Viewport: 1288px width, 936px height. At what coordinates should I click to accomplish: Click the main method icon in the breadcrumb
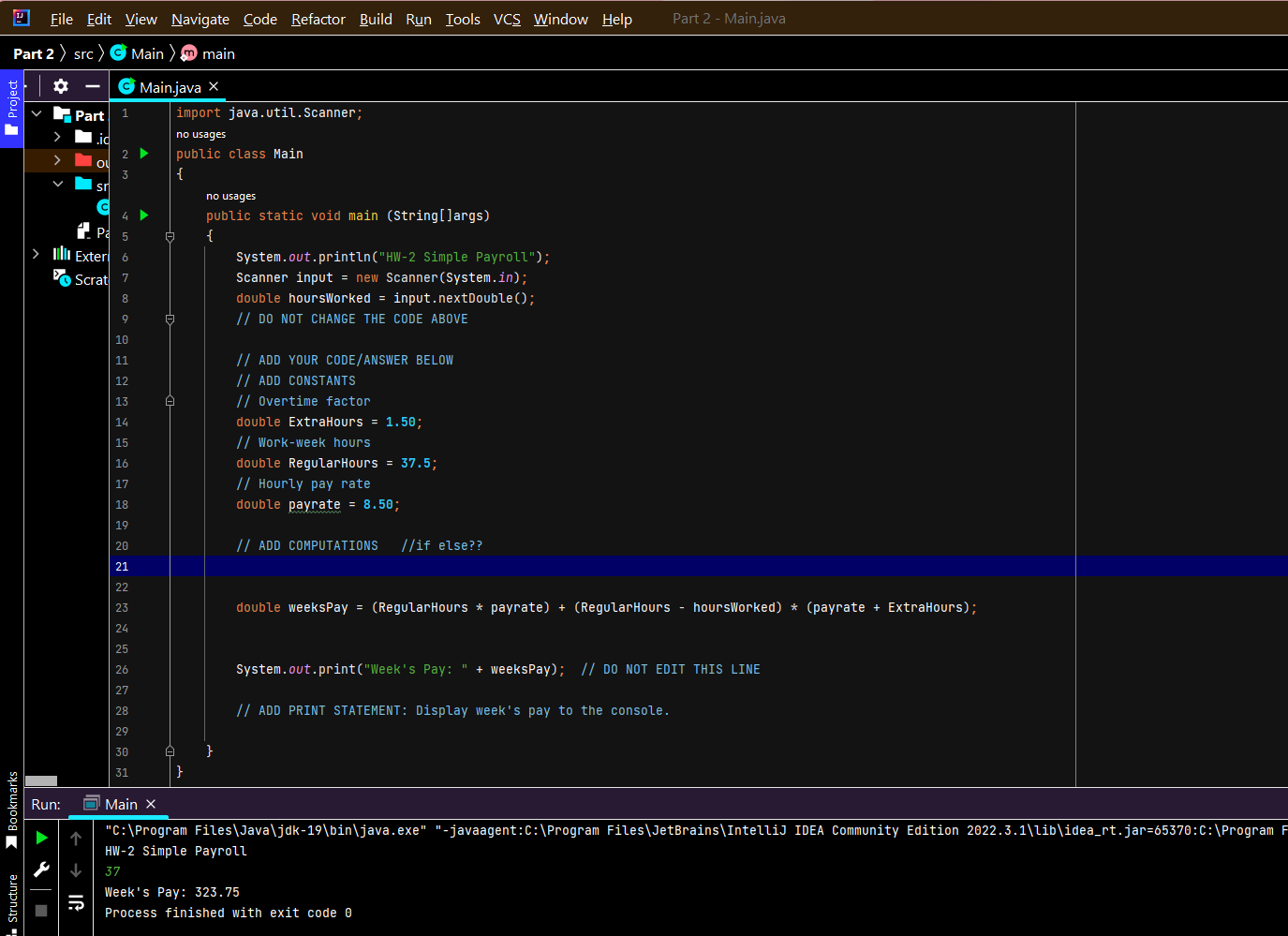tap(189, 52)
